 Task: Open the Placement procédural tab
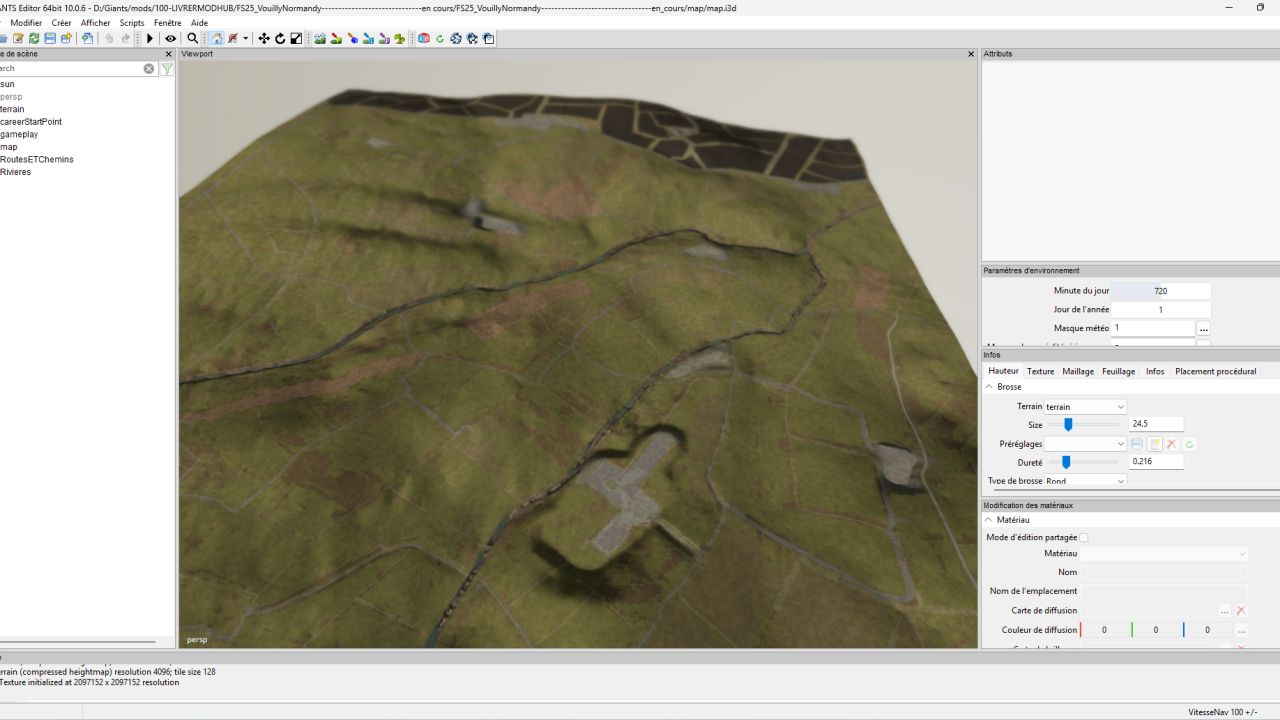(x=1216, y=371)
